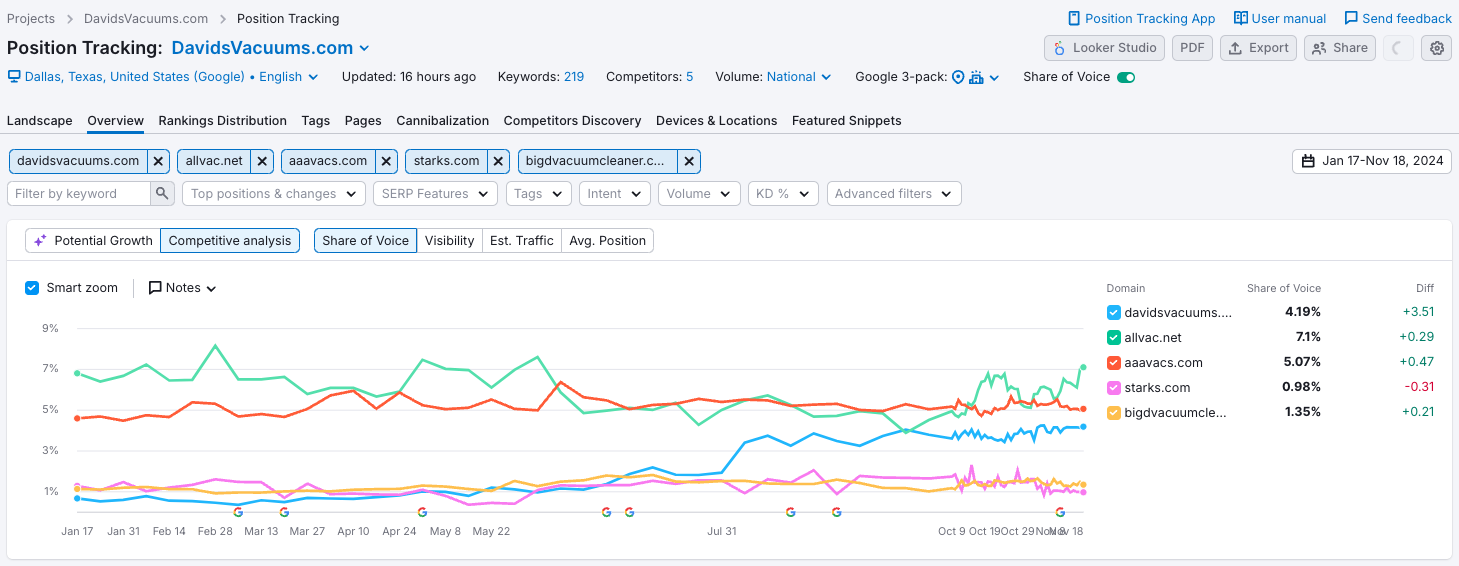The width and height of the screenshot is (1459, 566).
Task: Open the Notes dropdown
Action: (182, 288)
